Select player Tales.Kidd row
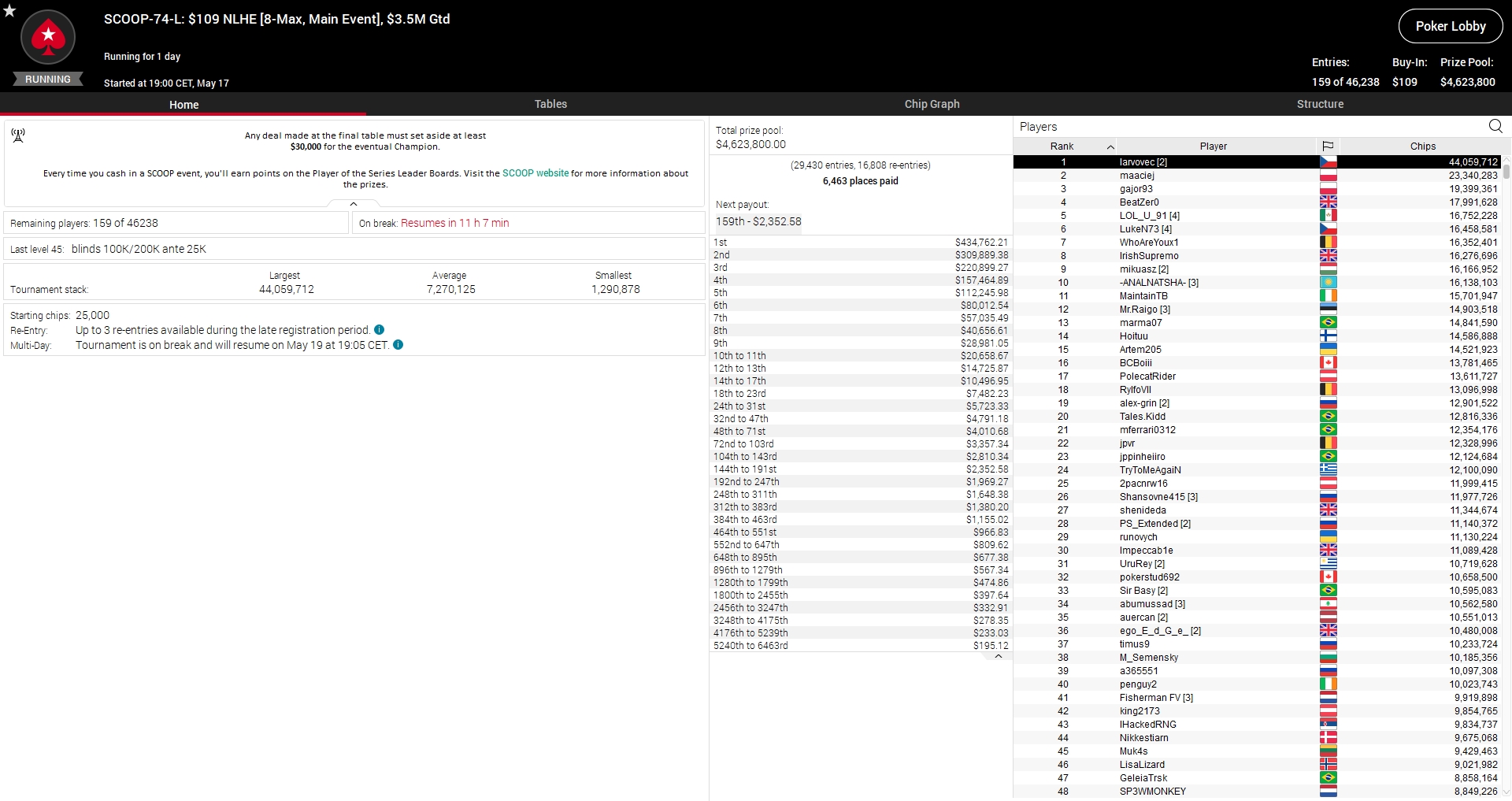The width and height of the screenshot is (1512, 801). 1258,417
